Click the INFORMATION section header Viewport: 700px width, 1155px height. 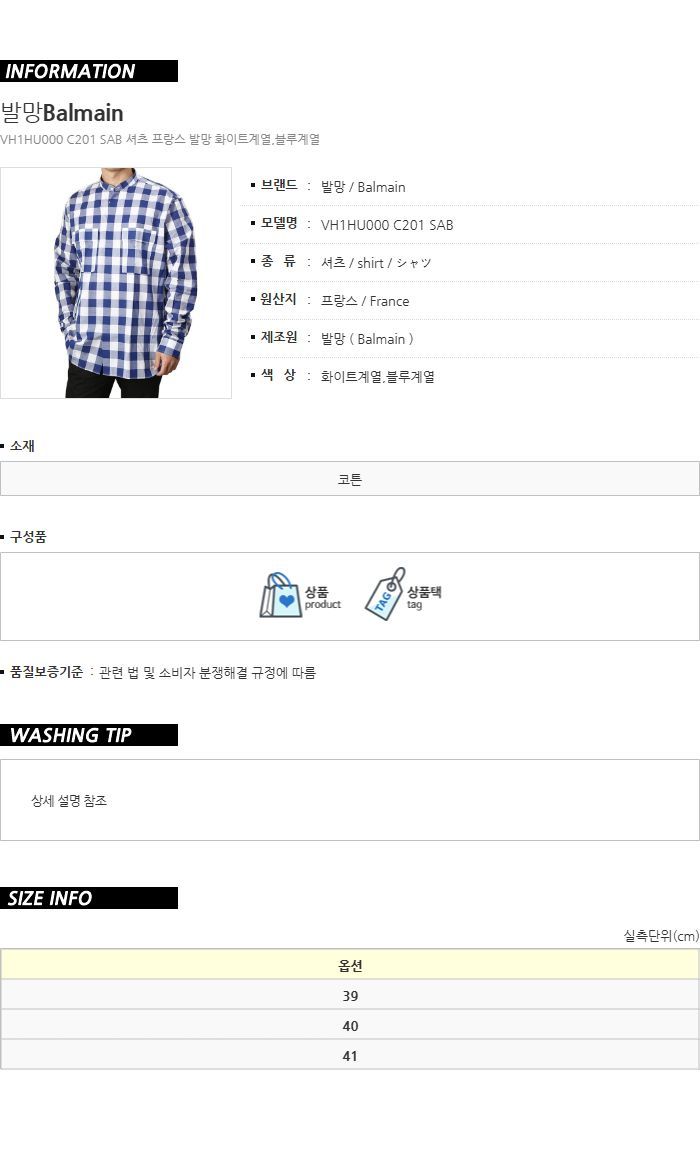pos(88,71)
